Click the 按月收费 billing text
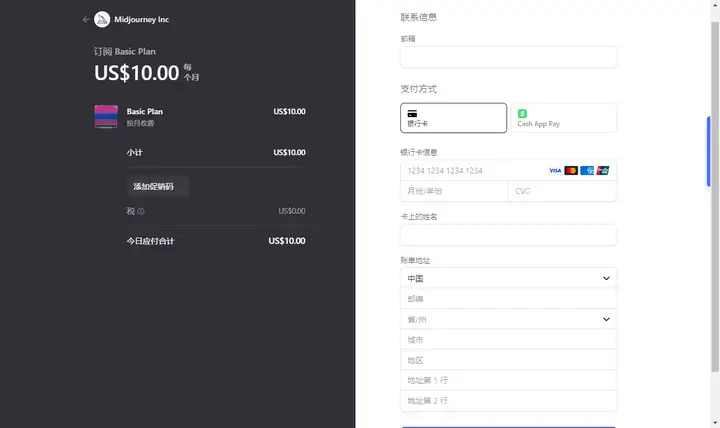720x428 pixels. (141, 123)
